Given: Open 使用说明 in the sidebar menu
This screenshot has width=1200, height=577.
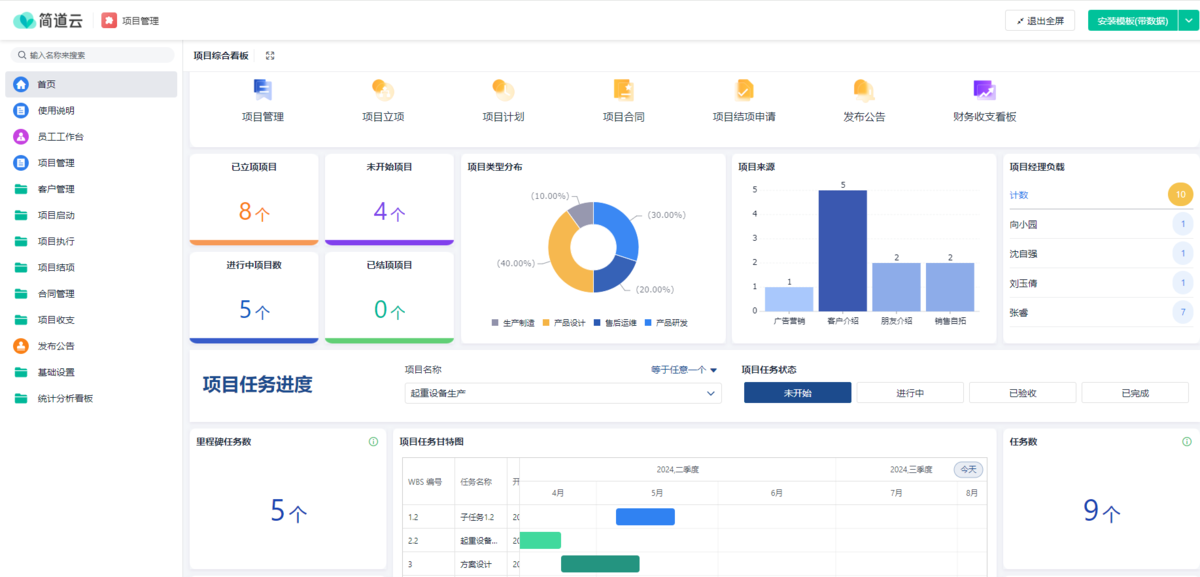Looking at the screenshot, I should pyautogui.click(x=90, y=110).
